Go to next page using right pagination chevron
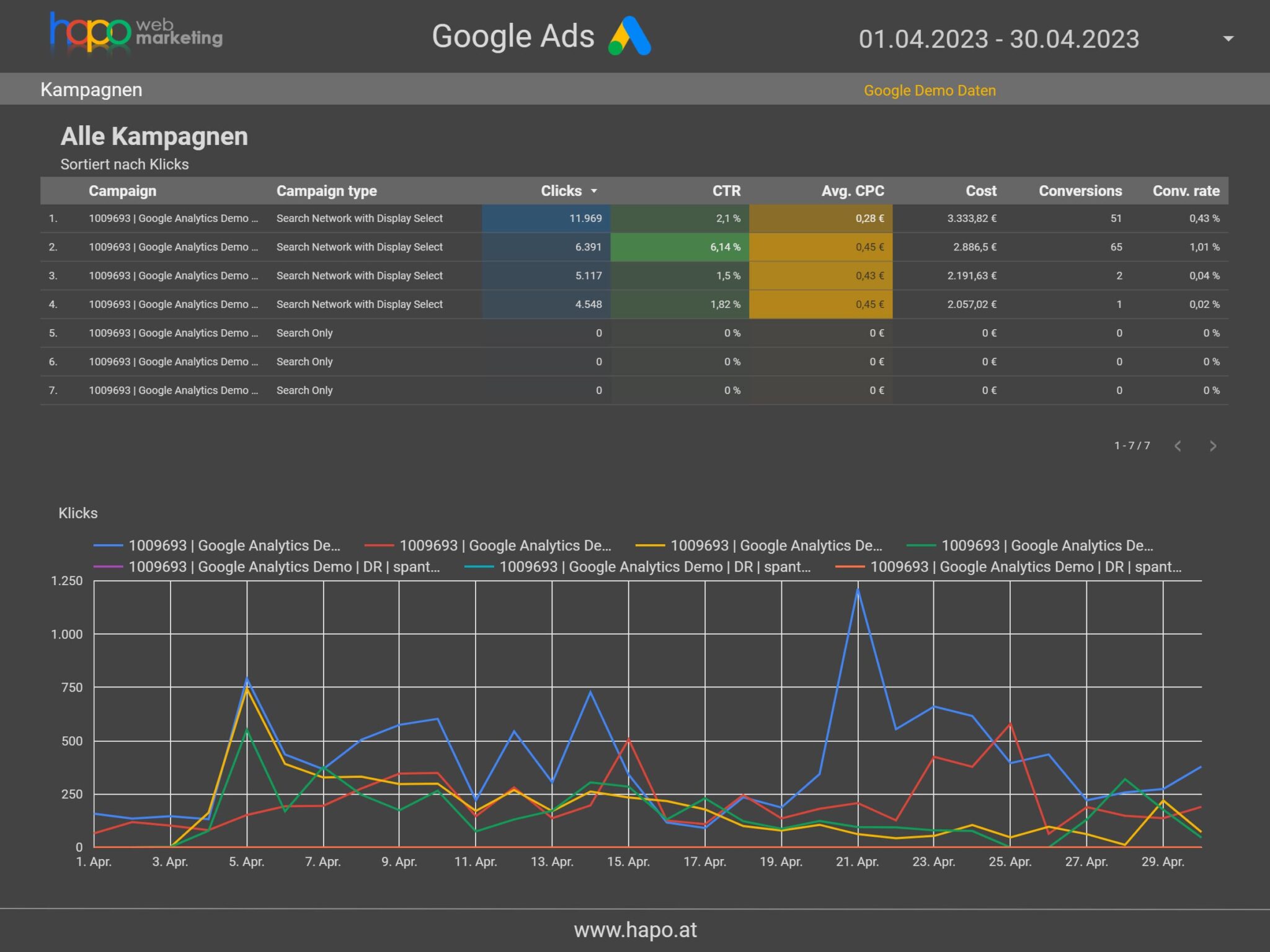Screen dimensions: 1270x952 [x=1212, y=446]
